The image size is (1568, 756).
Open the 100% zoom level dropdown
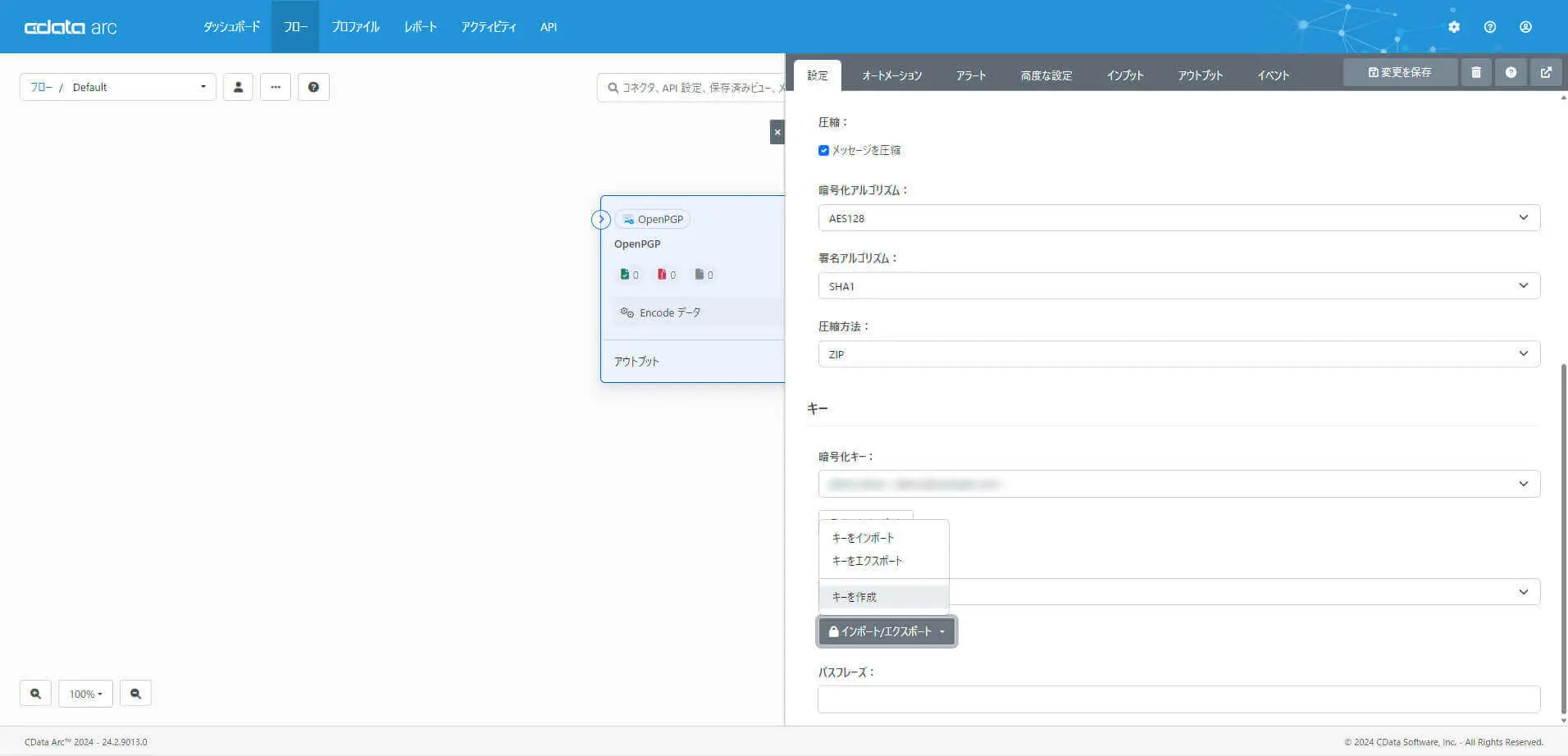coord(85,694)
